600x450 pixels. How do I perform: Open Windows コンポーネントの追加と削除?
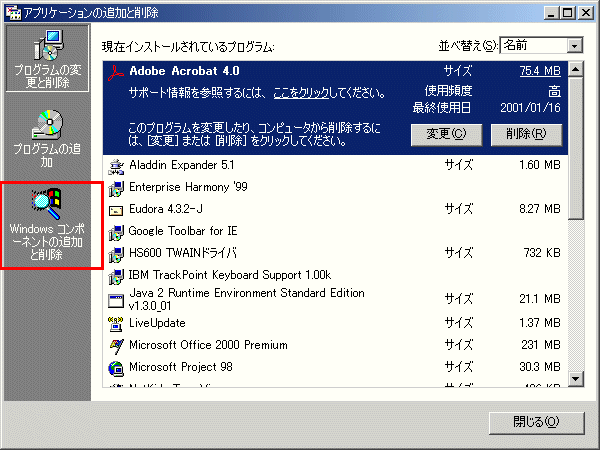[47, 226]
